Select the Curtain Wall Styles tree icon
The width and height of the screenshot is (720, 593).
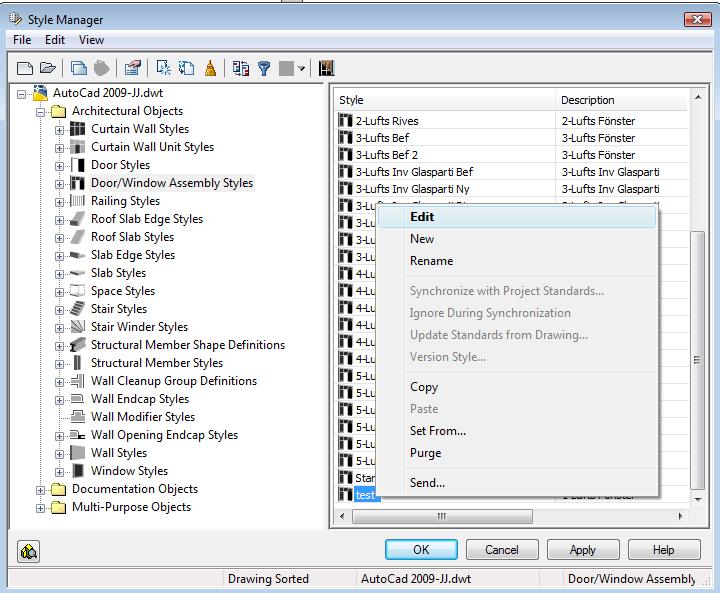click(77, 129)
